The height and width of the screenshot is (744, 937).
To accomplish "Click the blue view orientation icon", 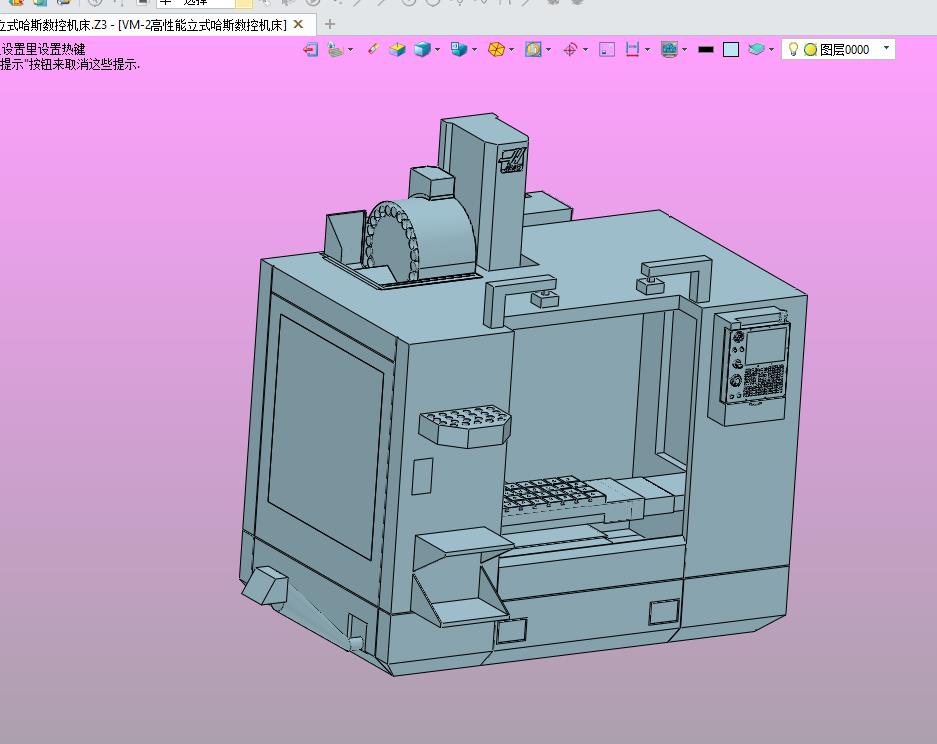I will tap(459, 49).
